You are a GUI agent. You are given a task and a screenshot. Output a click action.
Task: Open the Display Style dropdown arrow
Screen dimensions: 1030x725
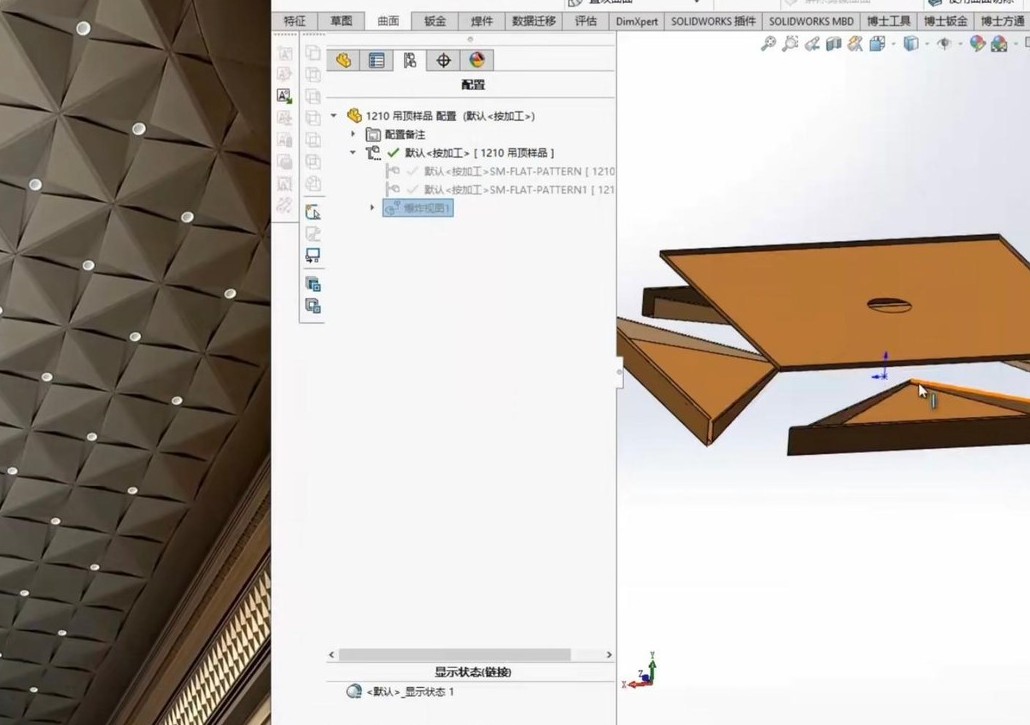[927, 44]
